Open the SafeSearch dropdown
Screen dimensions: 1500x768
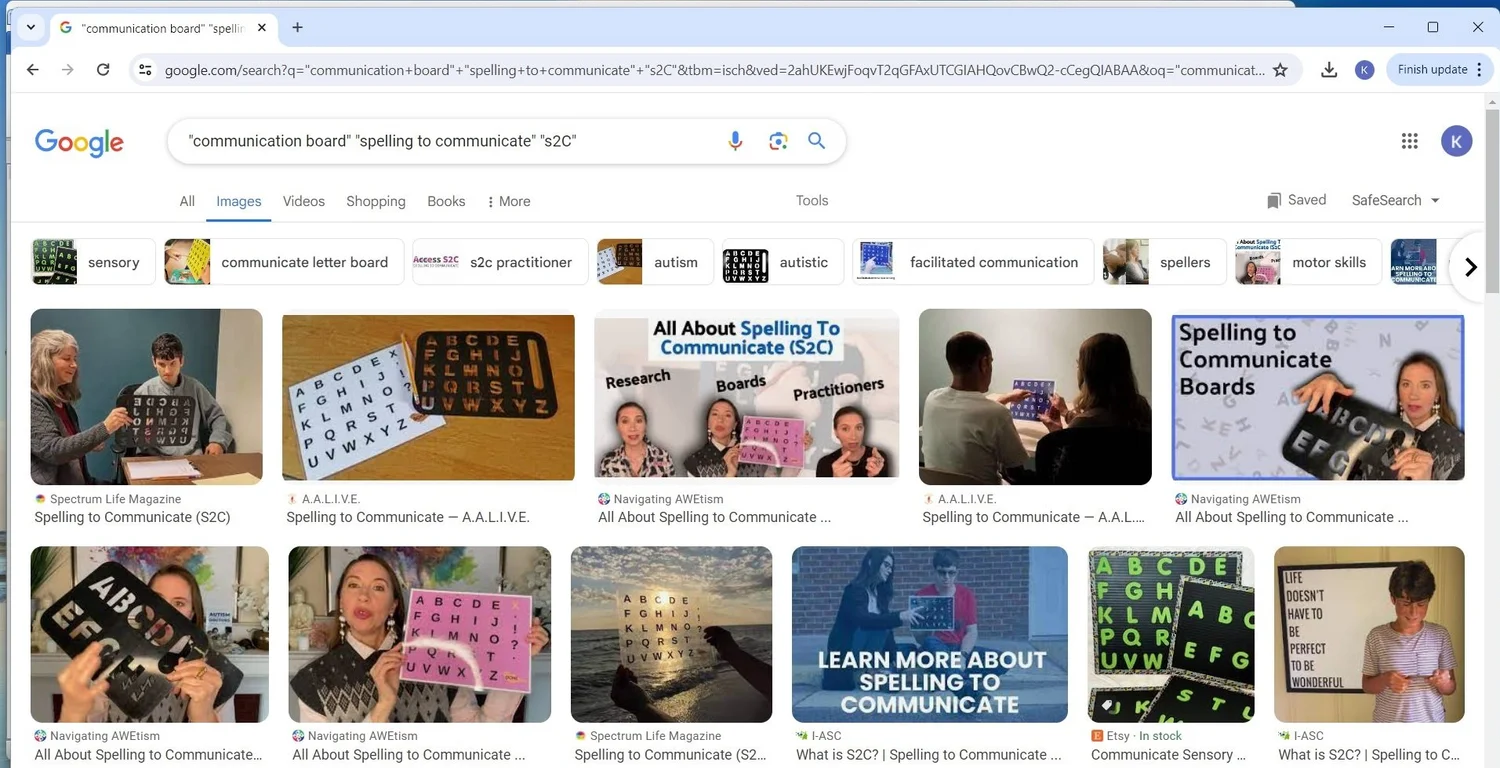point(1394,200)
